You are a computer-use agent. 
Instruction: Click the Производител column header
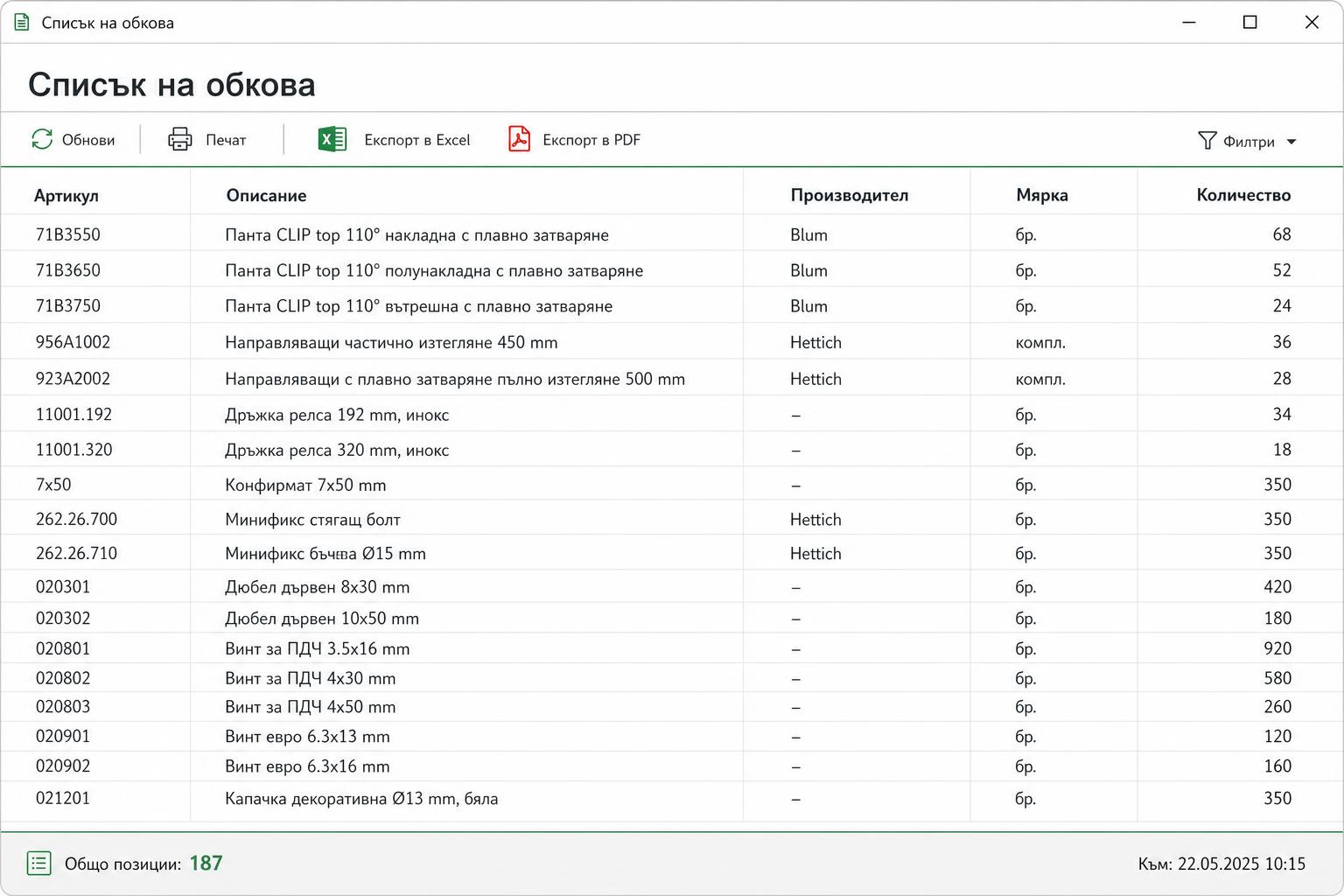849,194
